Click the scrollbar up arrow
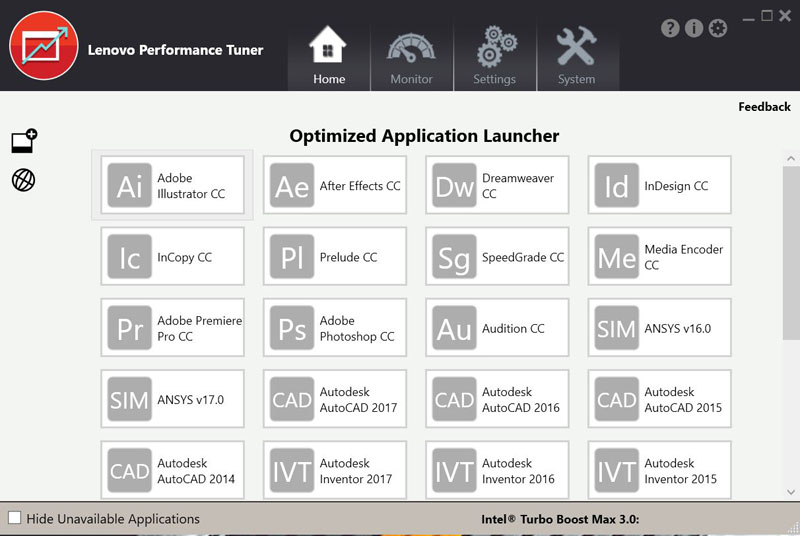 click(791, 159)
